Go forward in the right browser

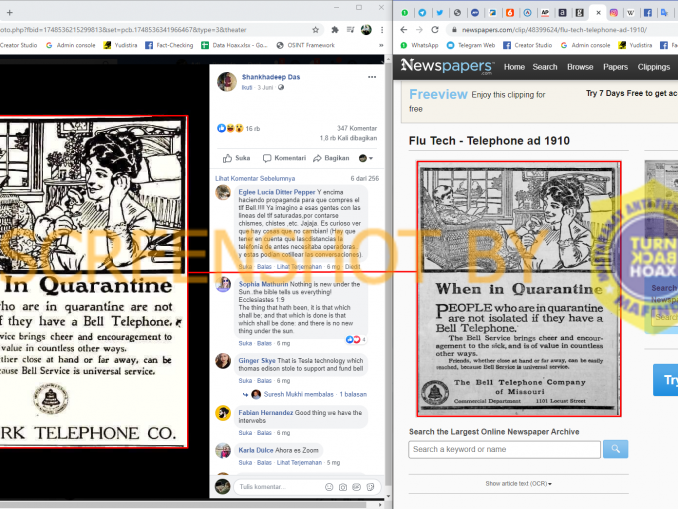[x=419, y=30]
